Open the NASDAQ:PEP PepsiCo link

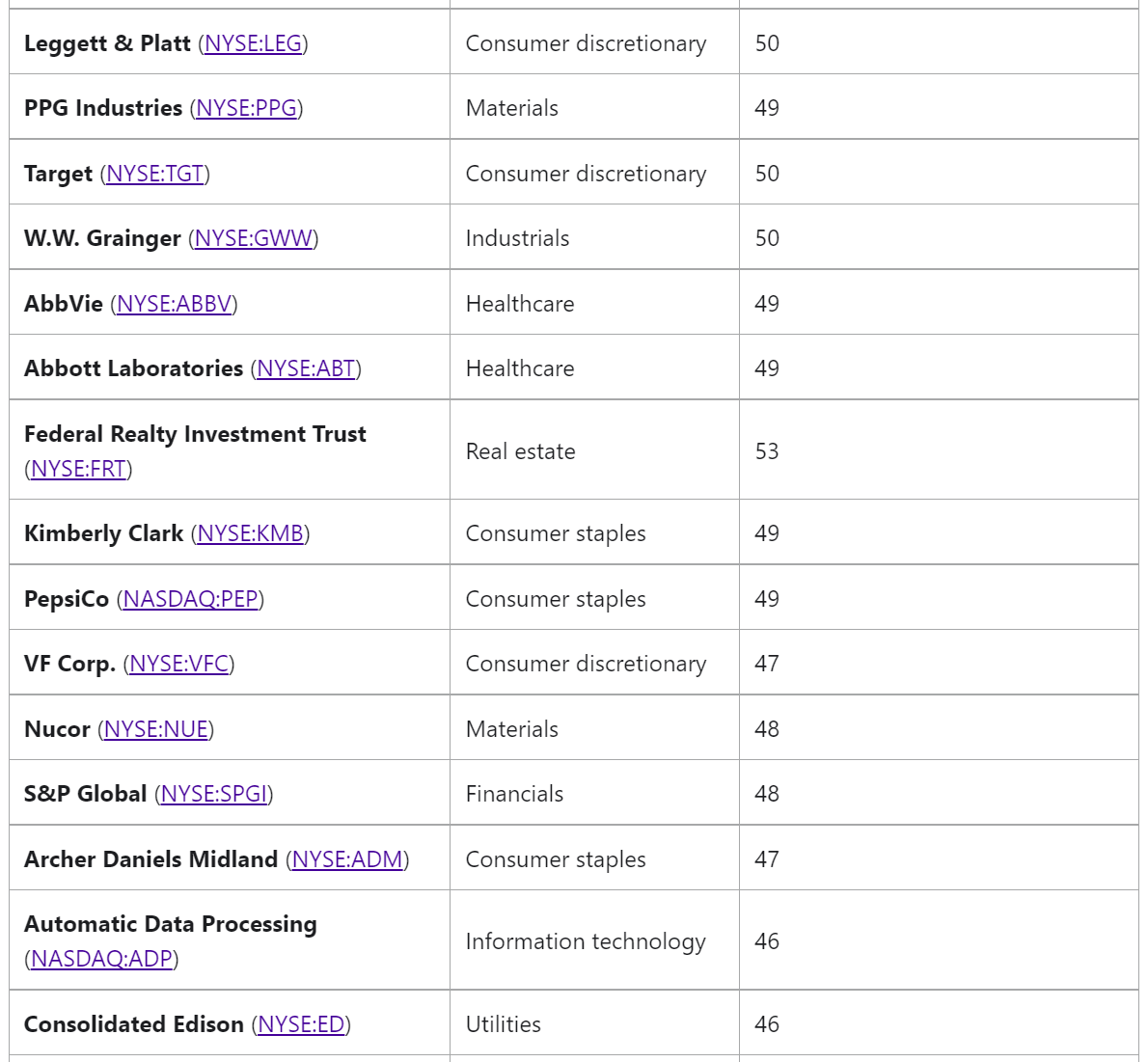[190, 599]
